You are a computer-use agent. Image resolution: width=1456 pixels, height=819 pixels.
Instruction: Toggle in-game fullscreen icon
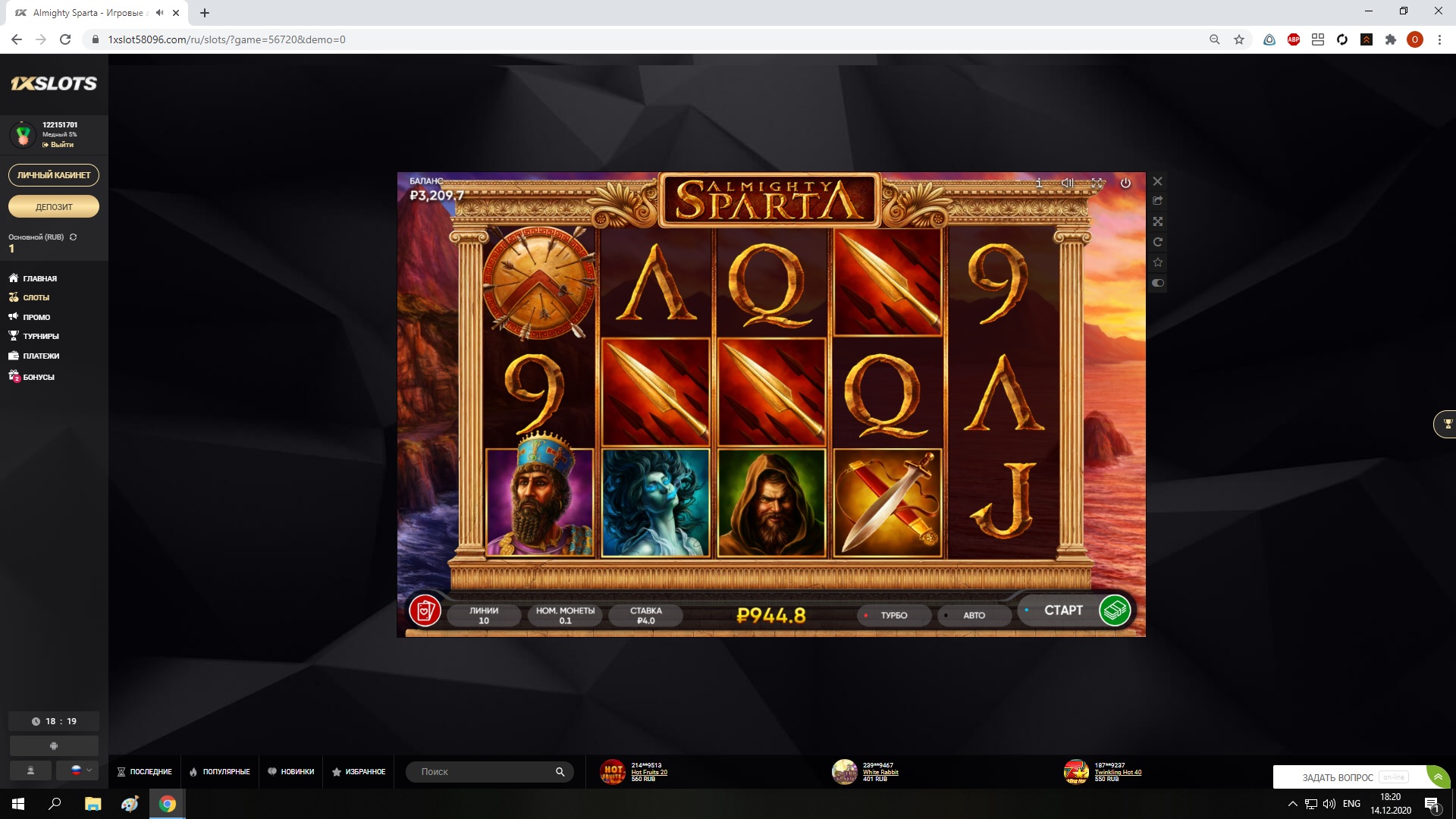coord(1097,183)
